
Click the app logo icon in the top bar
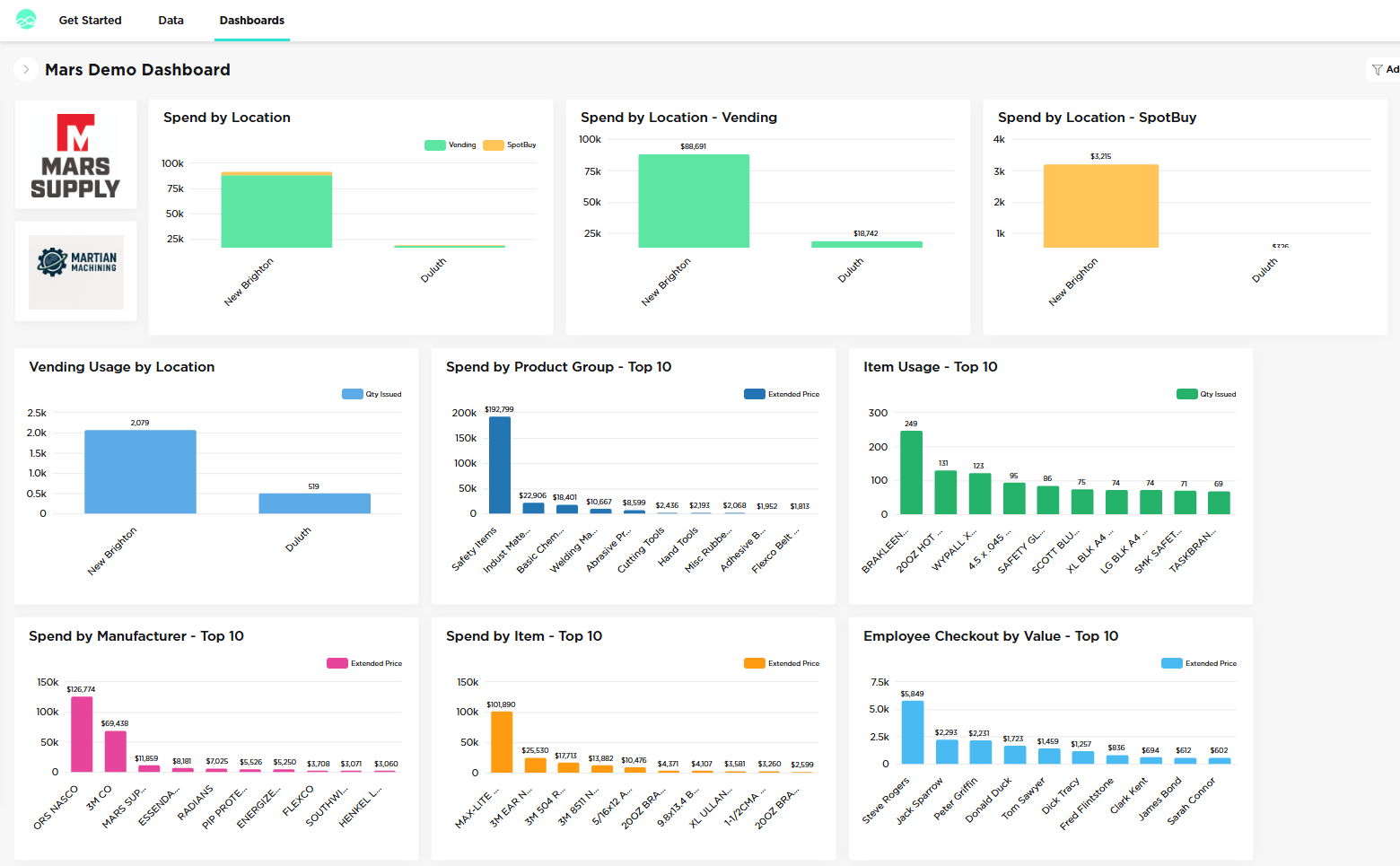[26, 19]
